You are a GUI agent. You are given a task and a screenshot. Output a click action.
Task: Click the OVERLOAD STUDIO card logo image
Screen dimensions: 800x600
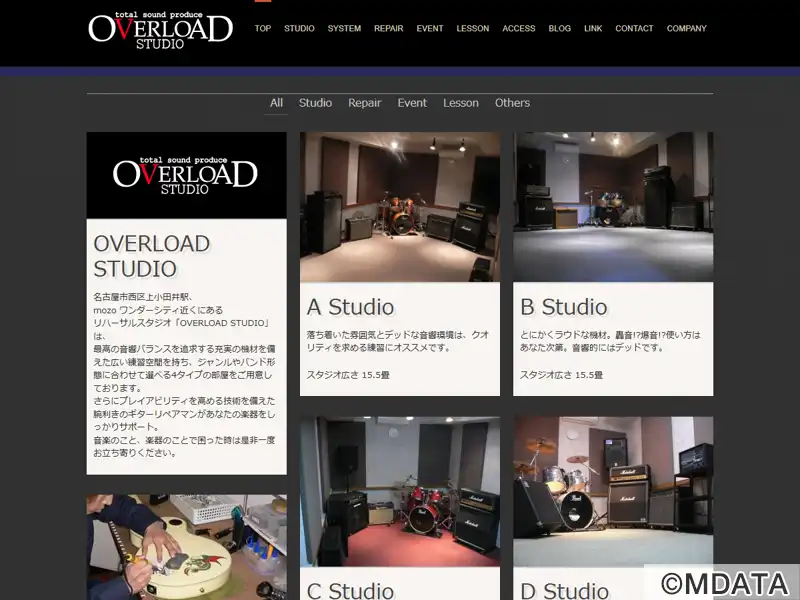186,176
